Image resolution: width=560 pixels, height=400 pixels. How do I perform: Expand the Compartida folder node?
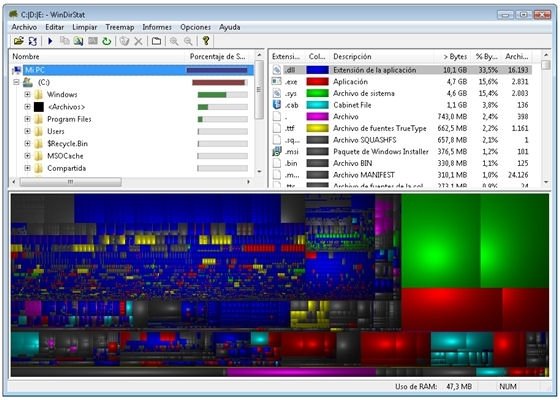coord(28,168)
